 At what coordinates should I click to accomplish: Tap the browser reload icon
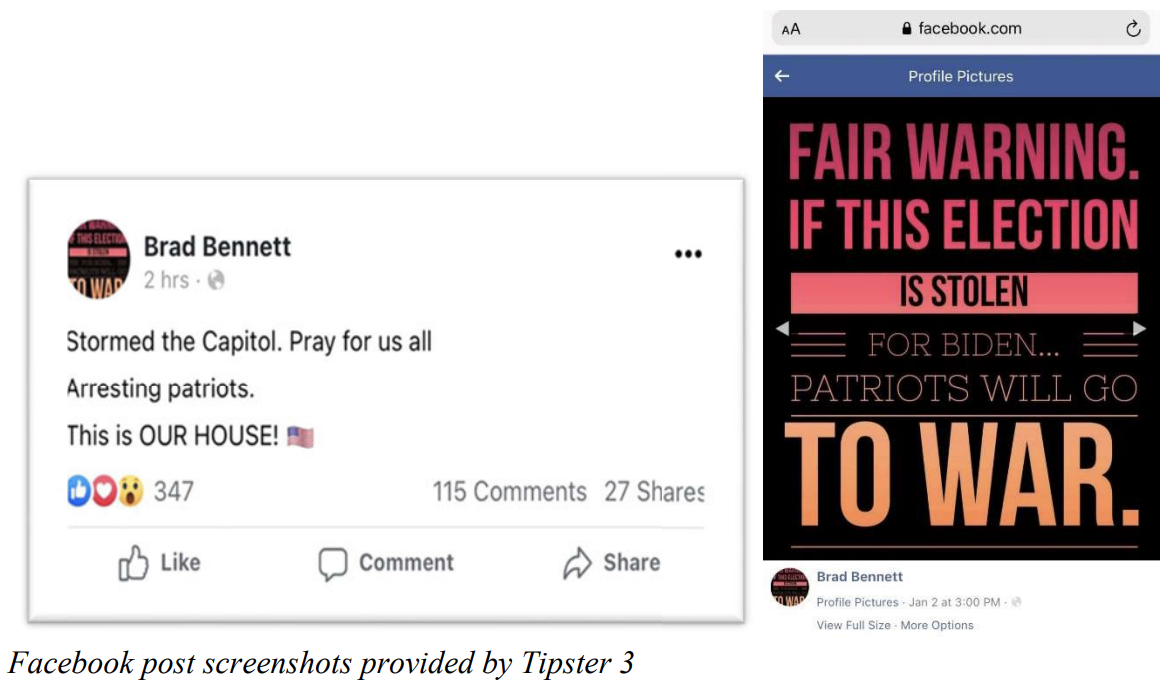point(1133,28)
